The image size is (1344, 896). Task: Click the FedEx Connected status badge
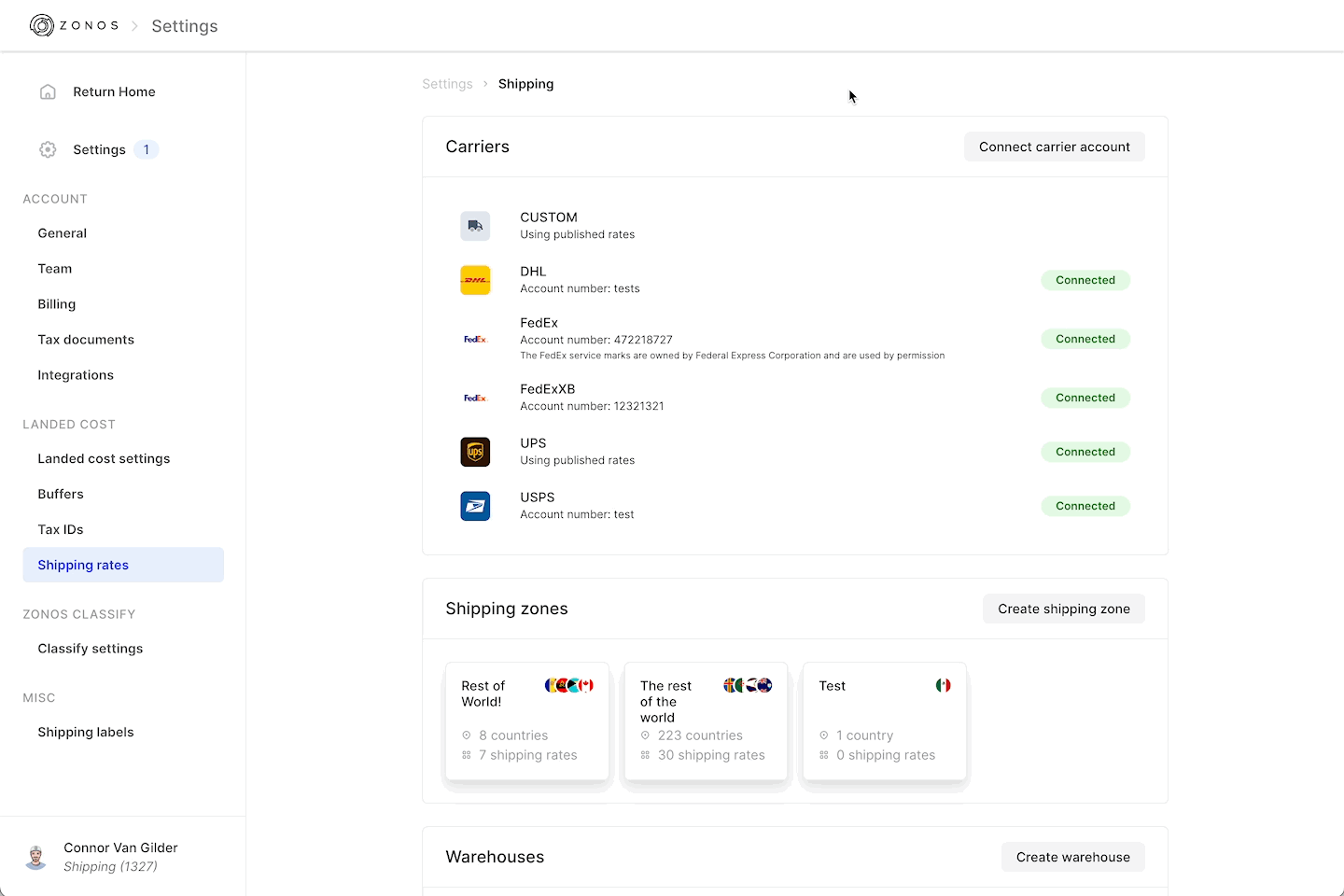[x=1085, y=339]
